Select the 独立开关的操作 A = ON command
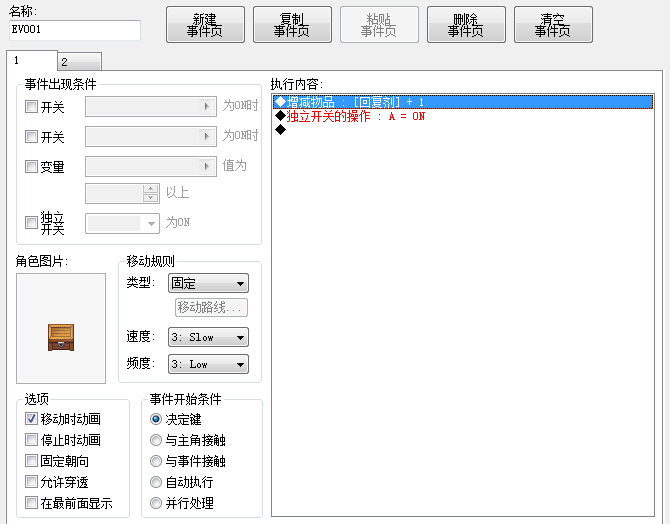Screen dimensions: 670x524 [463, 116]
